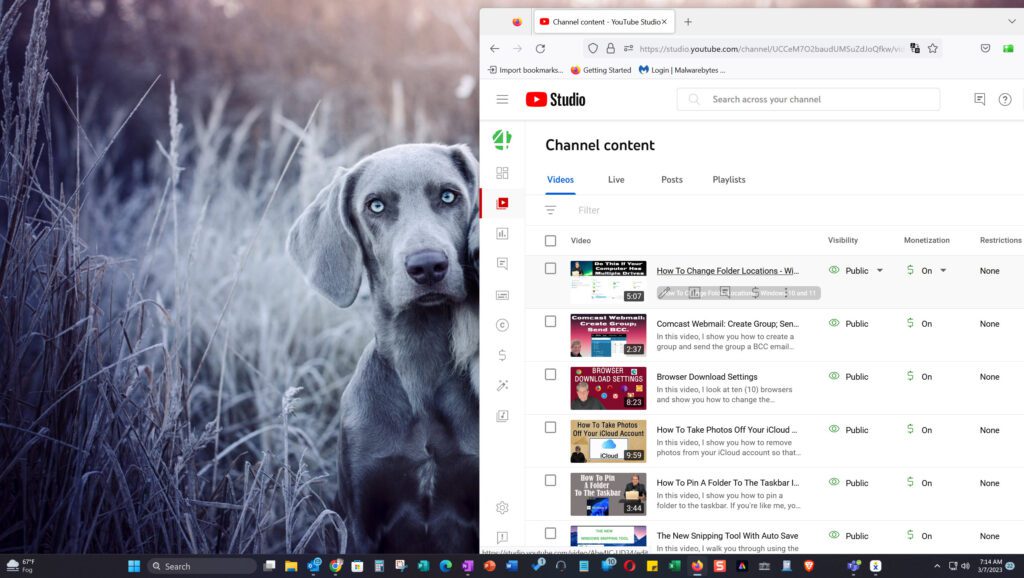
Task: Check the How To Take Photos iCloud checkbox
Action: click(551, 427)
